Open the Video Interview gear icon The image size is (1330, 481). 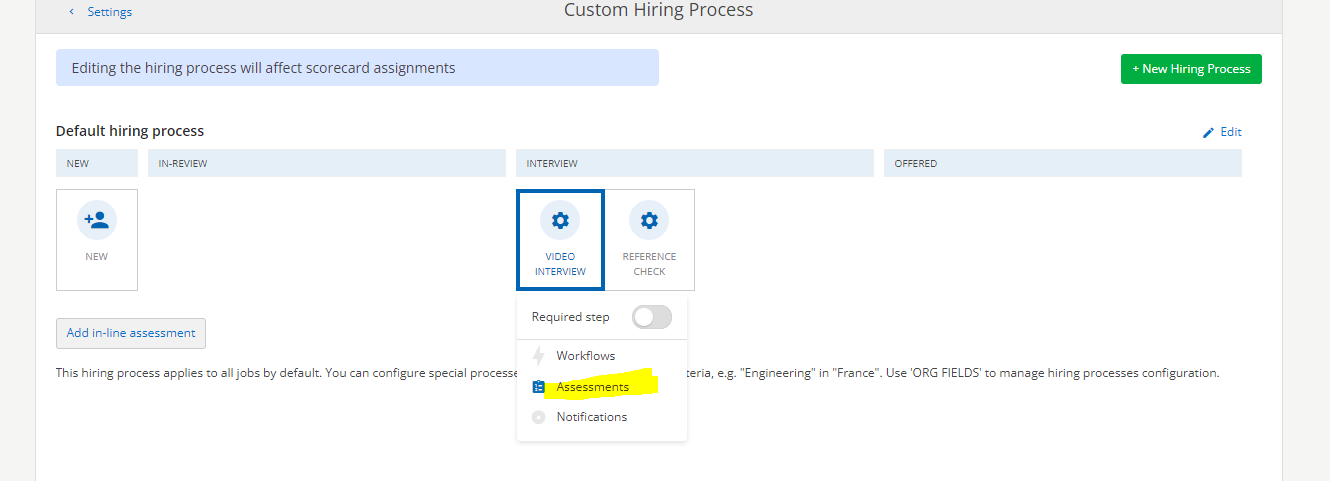pos(560,220)
